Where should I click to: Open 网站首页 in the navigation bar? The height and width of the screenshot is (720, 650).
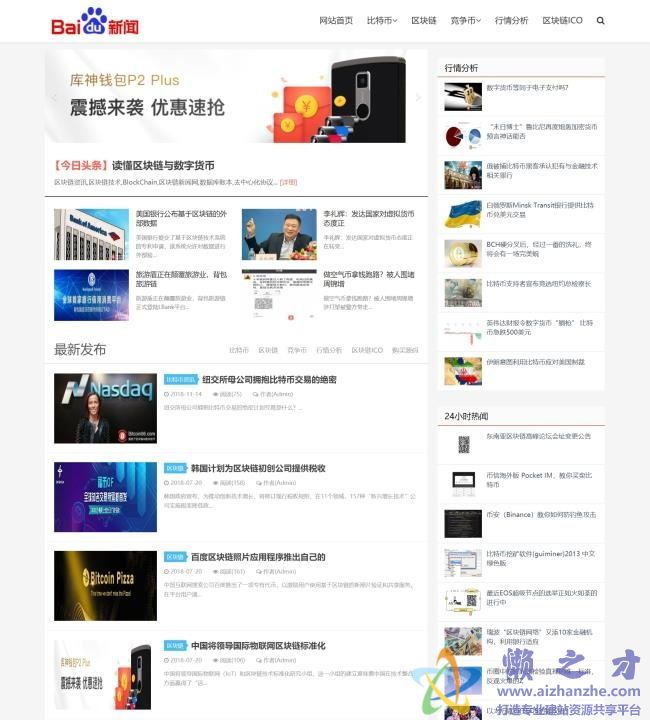[336, 21]
